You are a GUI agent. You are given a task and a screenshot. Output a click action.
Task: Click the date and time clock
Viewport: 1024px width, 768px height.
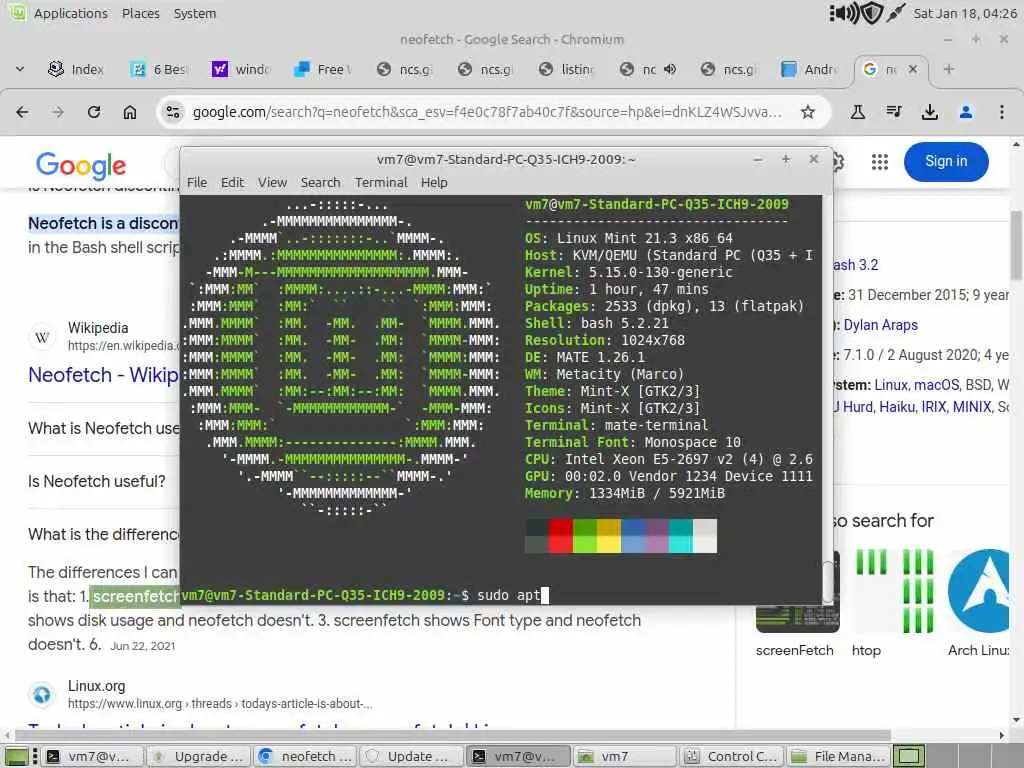click(x=965, y=13)
